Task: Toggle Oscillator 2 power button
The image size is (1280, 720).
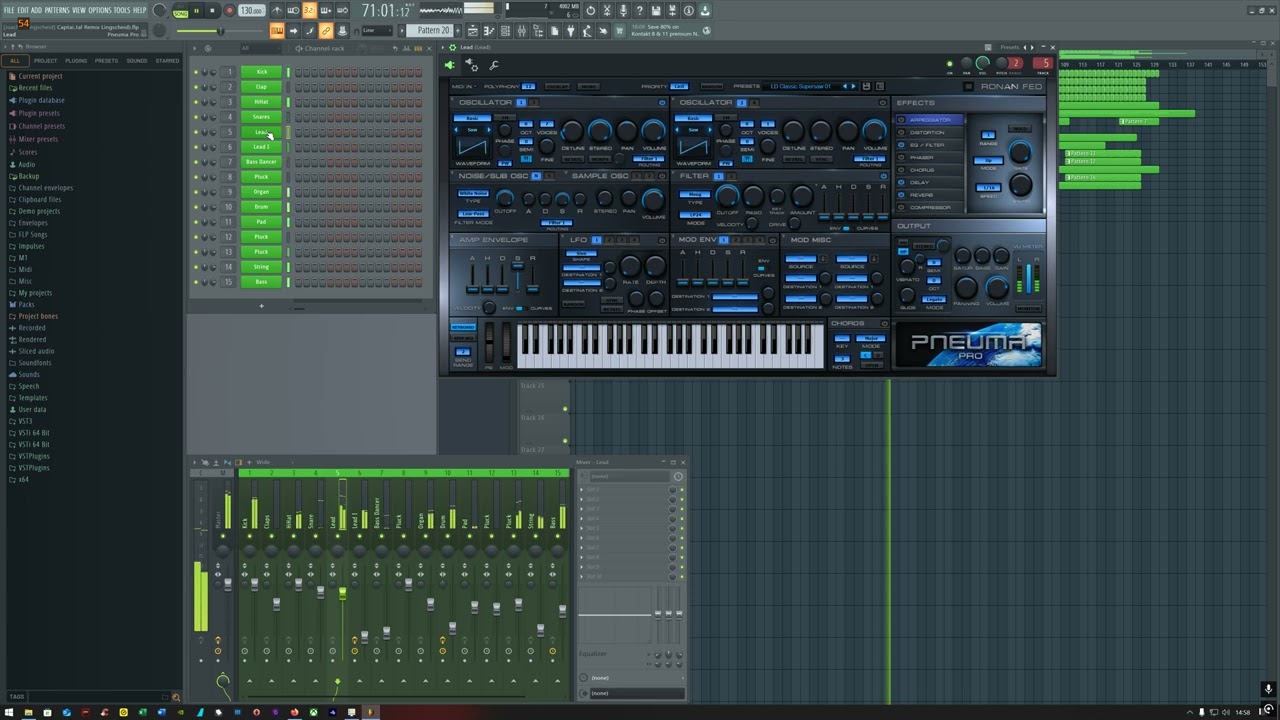Action: 882,102
